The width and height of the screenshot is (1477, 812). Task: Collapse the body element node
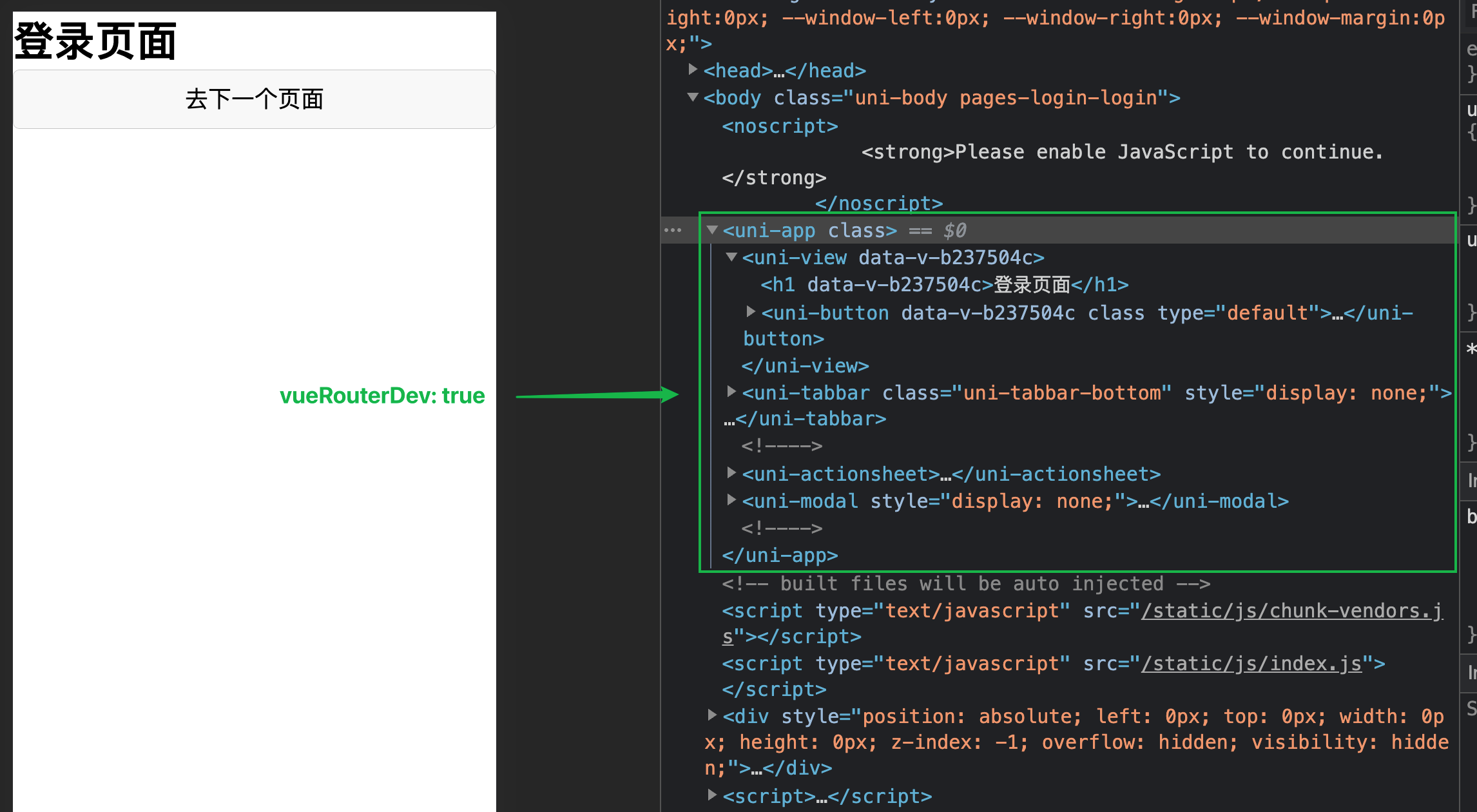(x=693, y=97)
